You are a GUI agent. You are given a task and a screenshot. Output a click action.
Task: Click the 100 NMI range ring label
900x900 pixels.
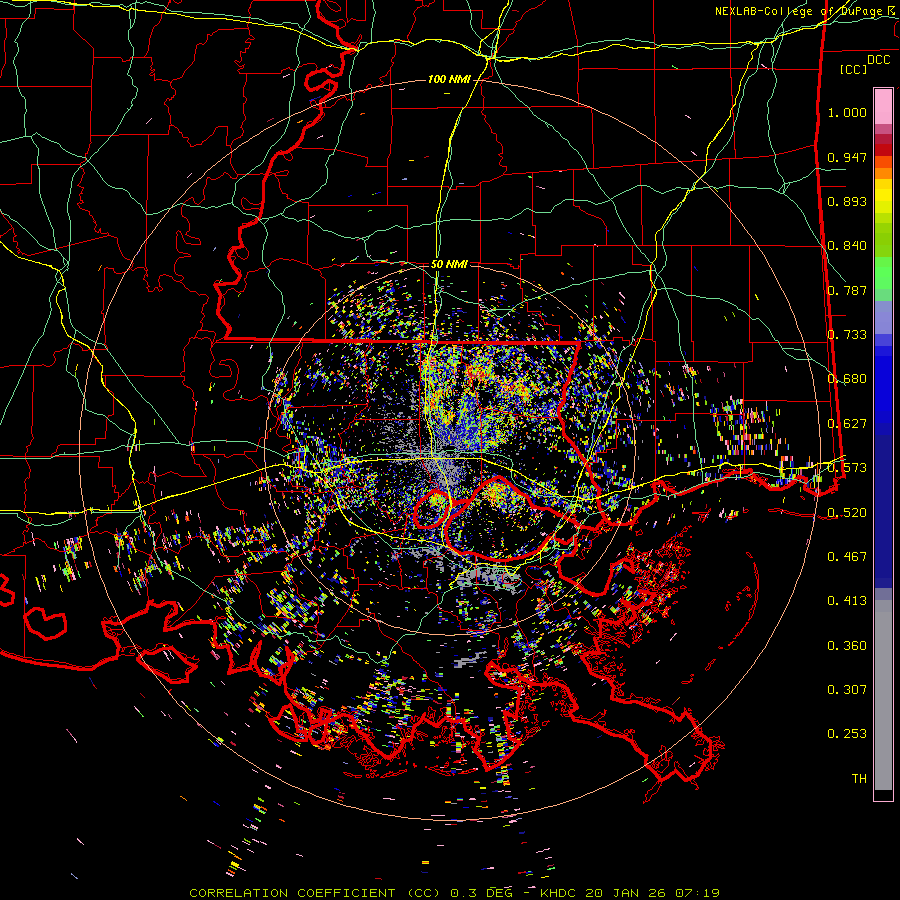(449, 79)
